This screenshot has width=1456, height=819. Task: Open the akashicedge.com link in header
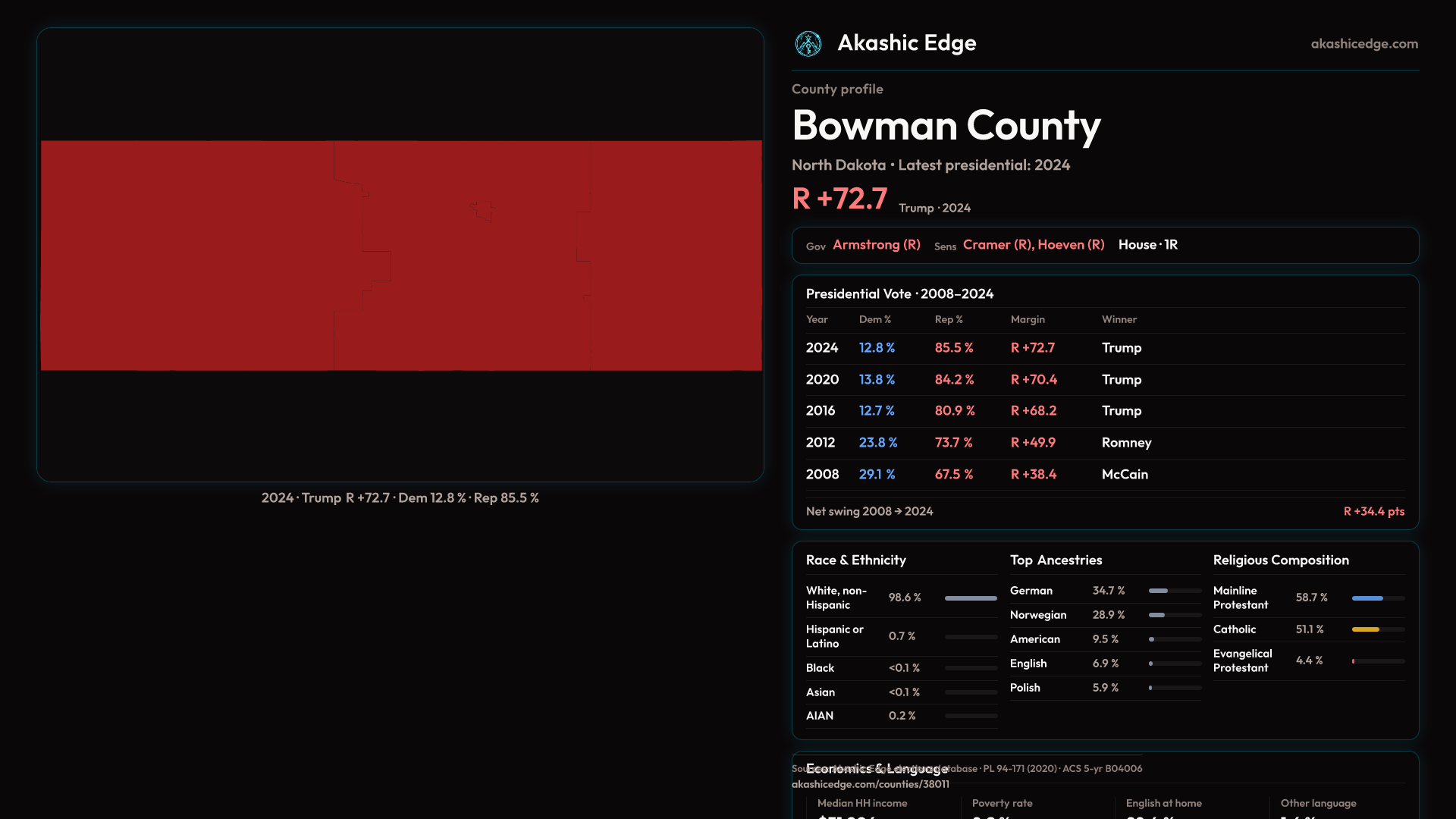[1364, 44]
